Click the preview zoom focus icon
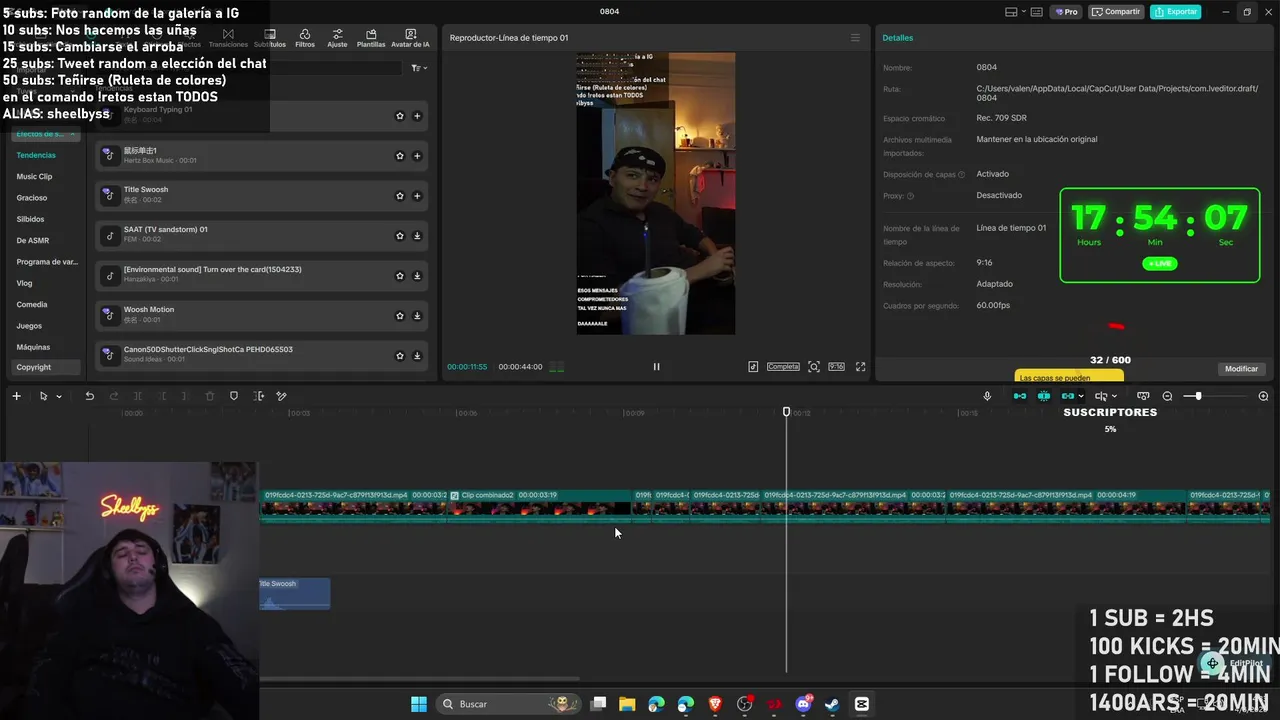Viewport: 1280px width, 720px height. [814, 367]
